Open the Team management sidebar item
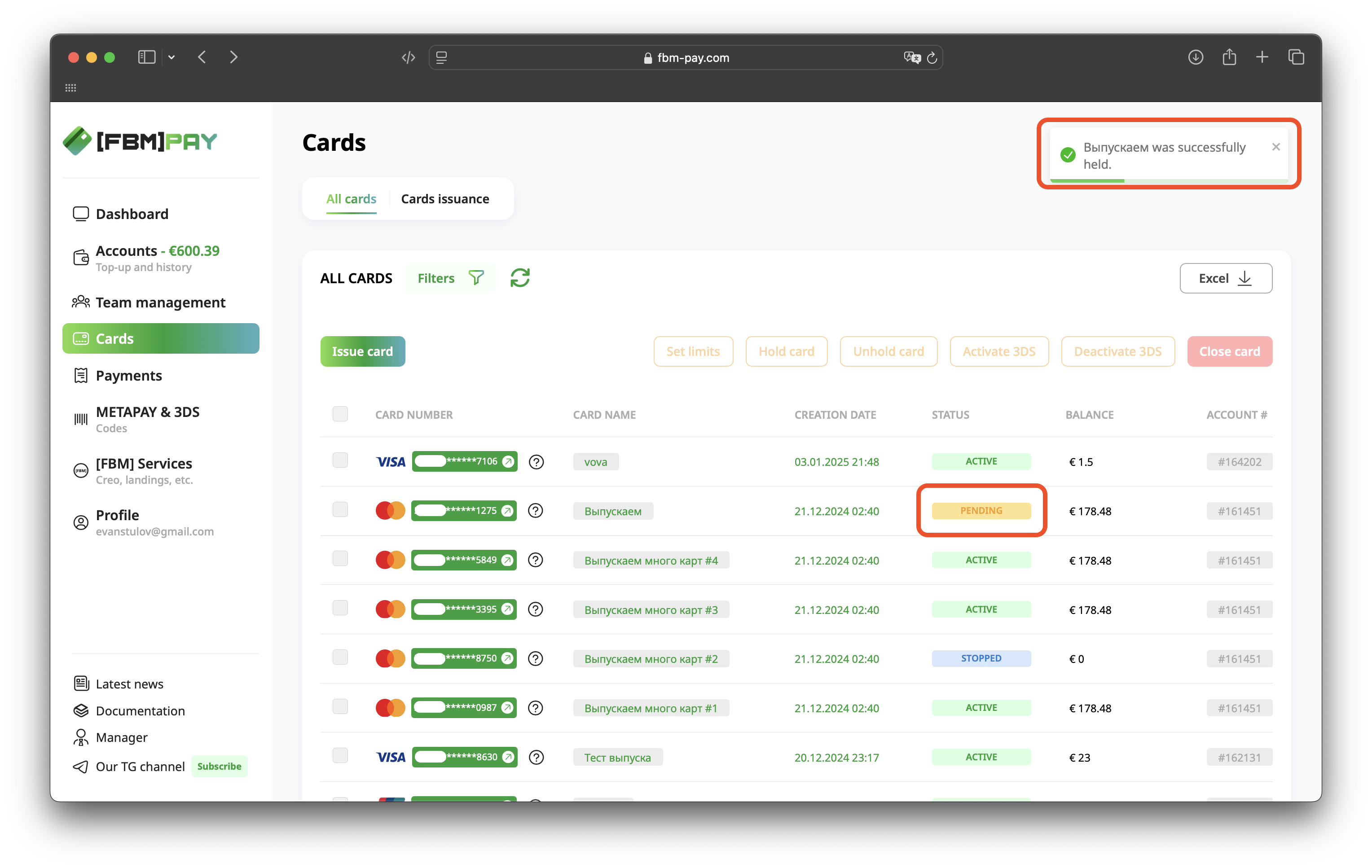This screenshot has width=1372, height=868. click(x=160, y=302)
